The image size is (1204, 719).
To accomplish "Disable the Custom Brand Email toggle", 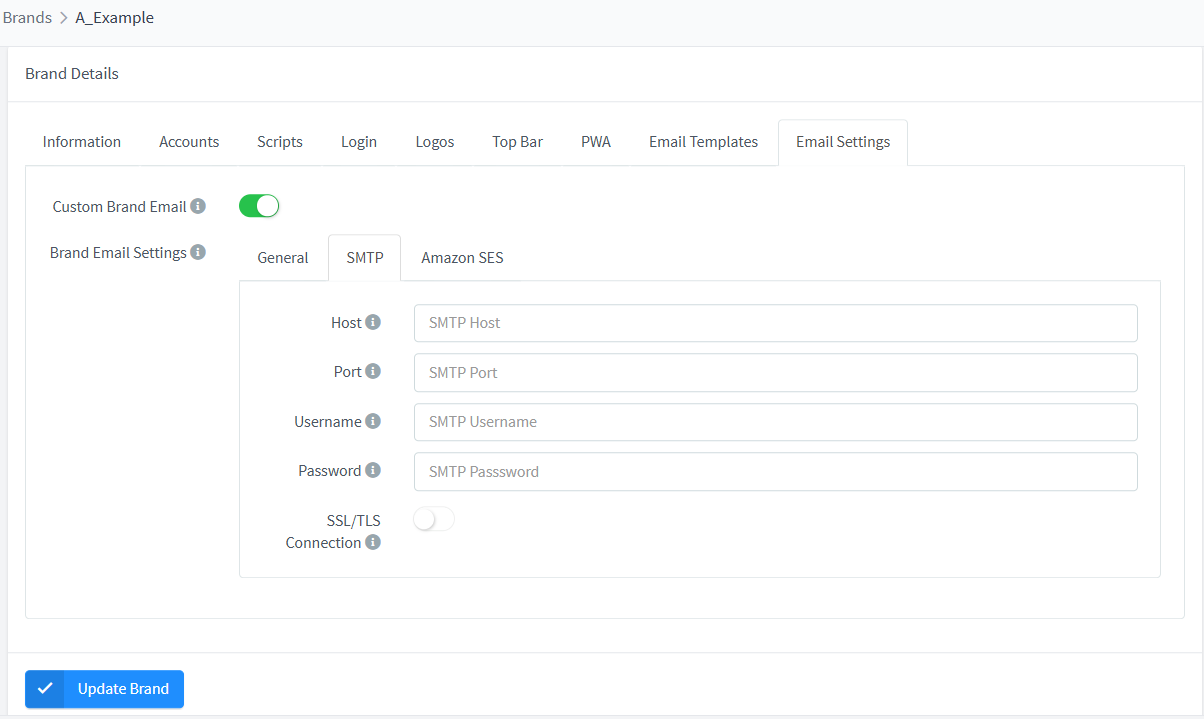I will (259, 206).
